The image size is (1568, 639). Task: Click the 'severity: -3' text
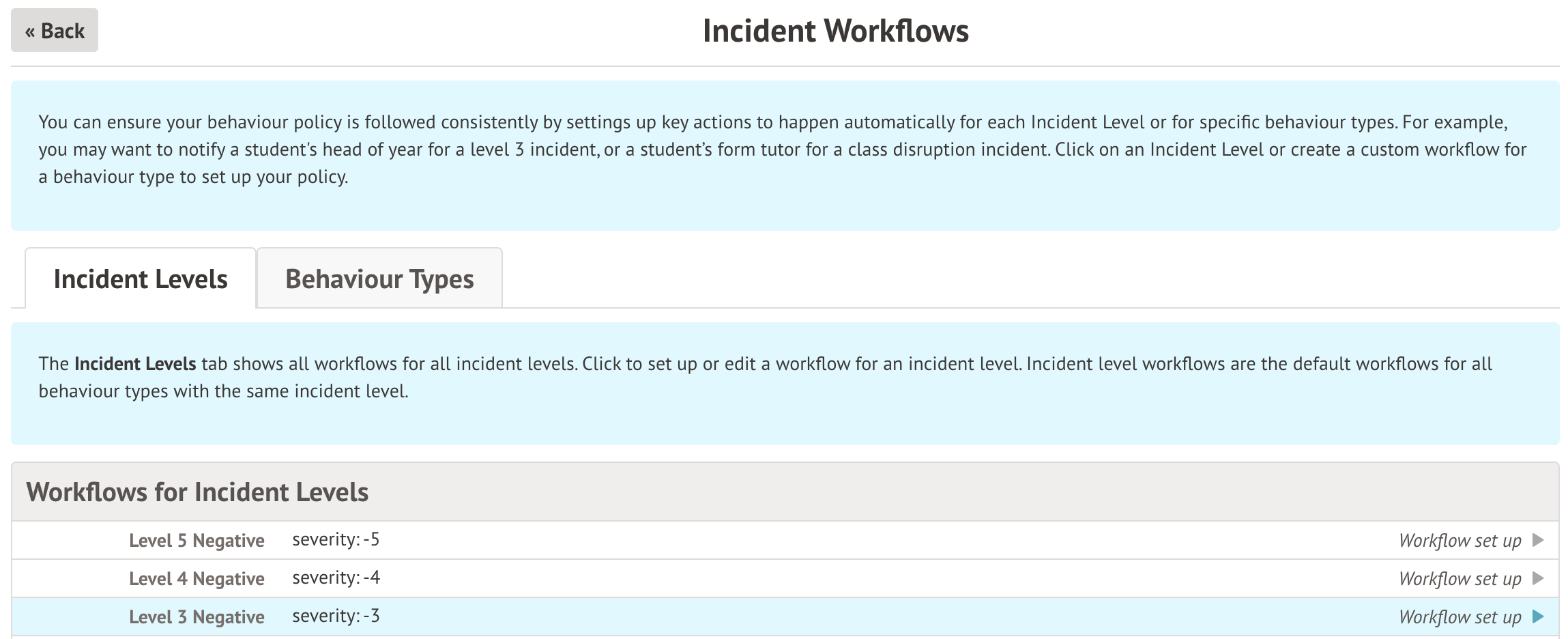tap(336, 616)
